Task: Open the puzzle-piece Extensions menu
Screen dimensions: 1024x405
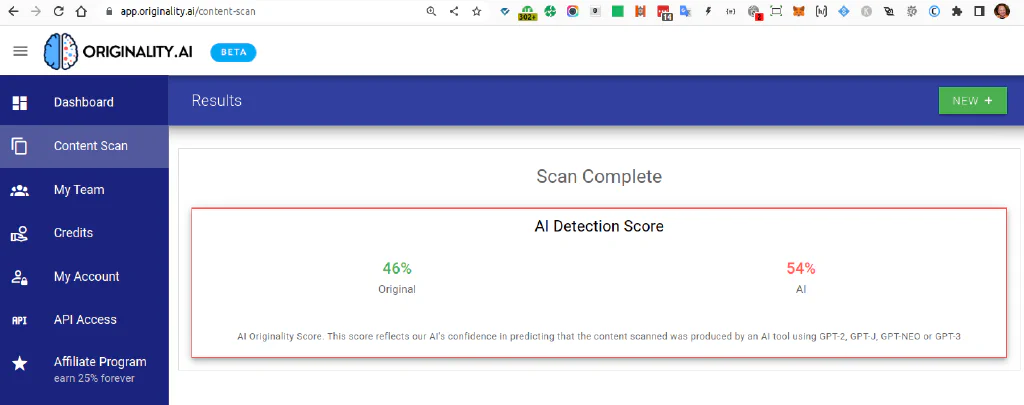Action: pos(957,11)
